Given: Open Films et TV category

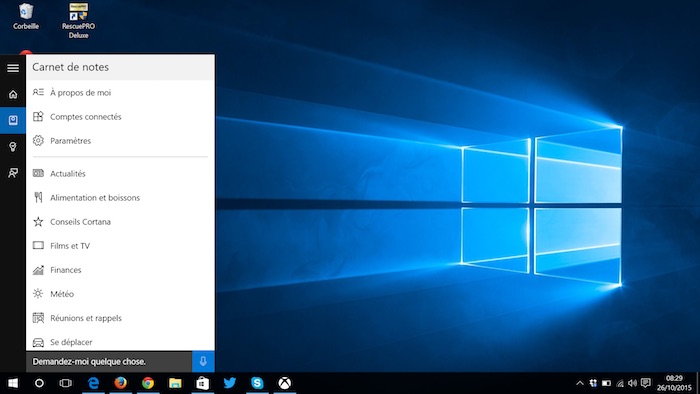Looking at the screenshot, I should [121, 246].
